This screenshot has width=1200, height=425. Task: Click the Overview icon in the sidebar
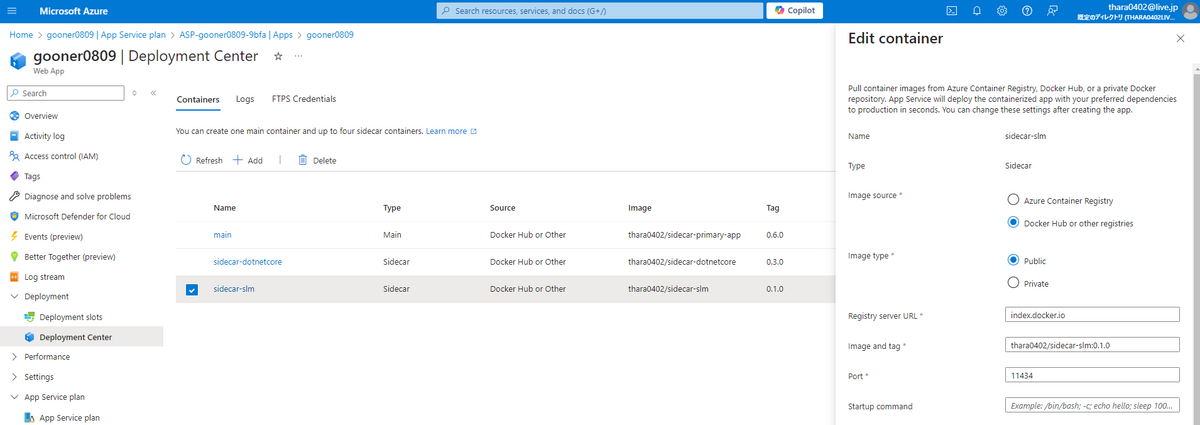tap(14, 116)
